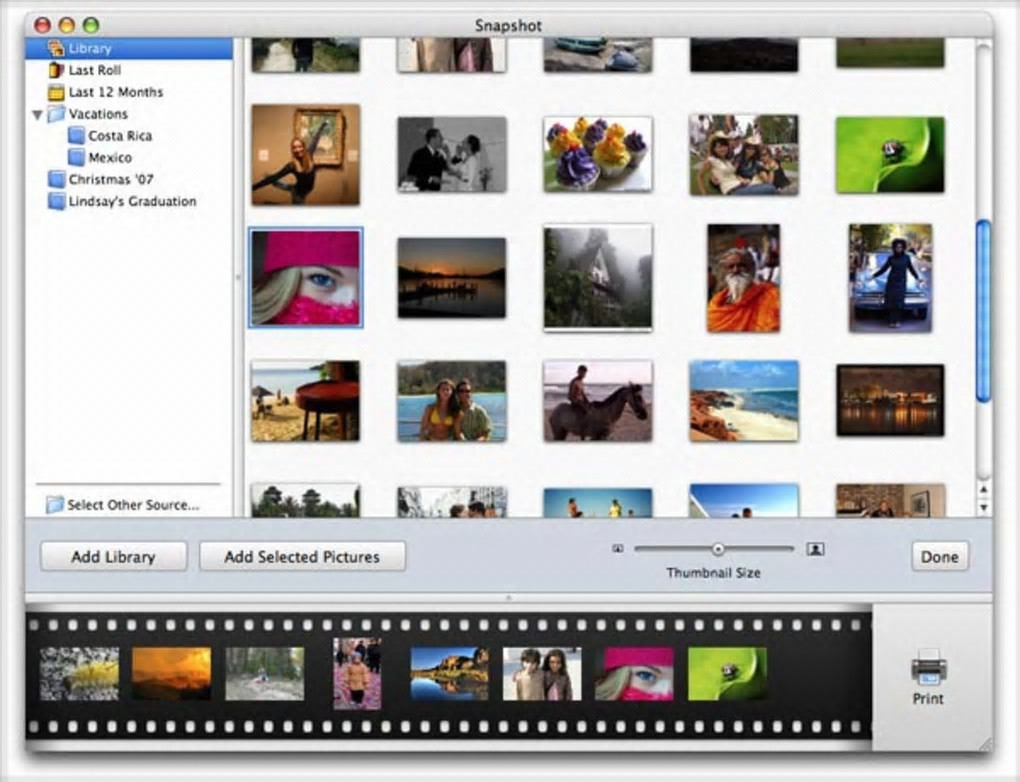Open the Last Roll source
The image size is (1020, 782).
[95, 70]
